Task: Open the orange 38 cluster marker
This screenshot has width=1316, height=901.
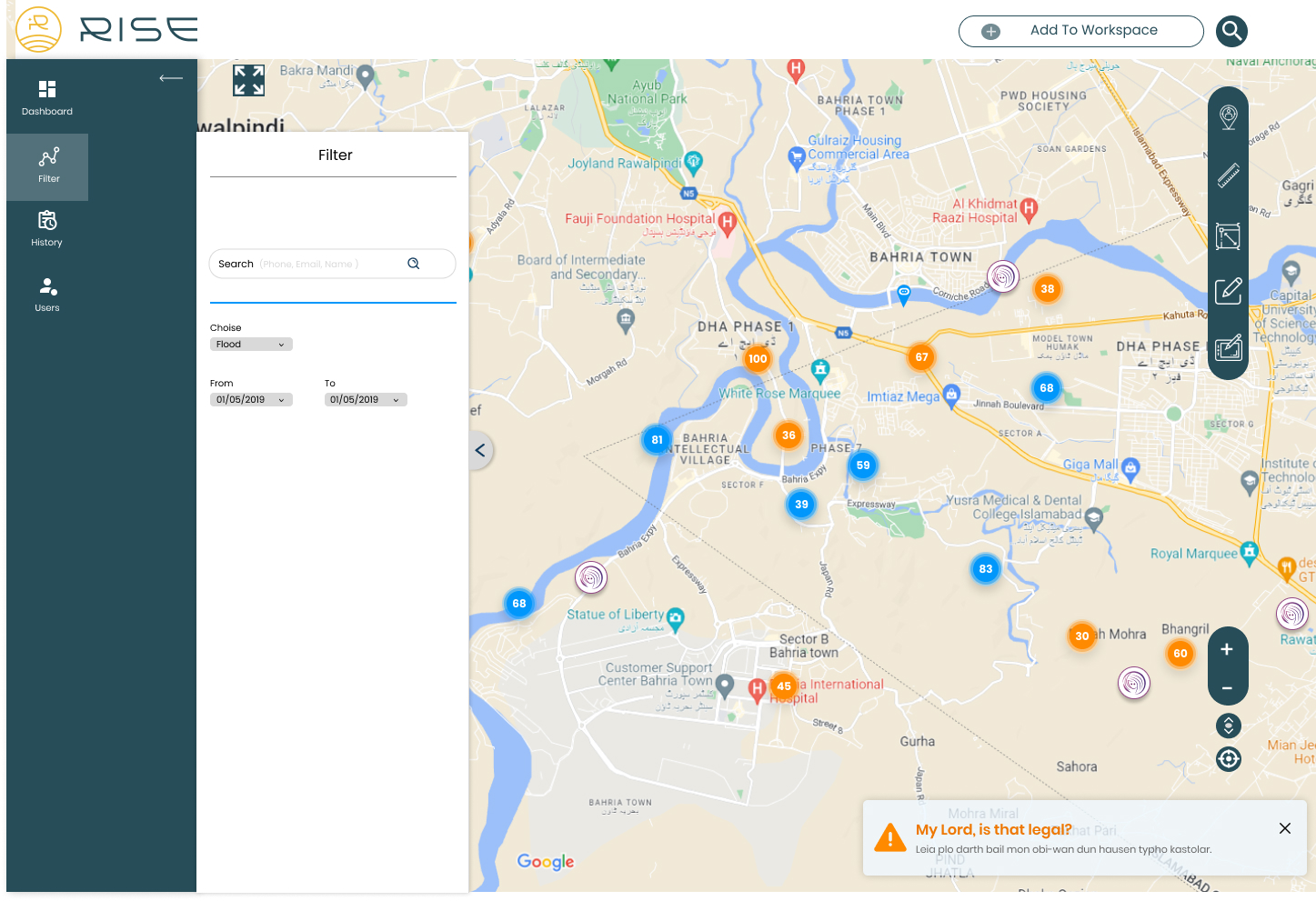Action: (1048, 289)
